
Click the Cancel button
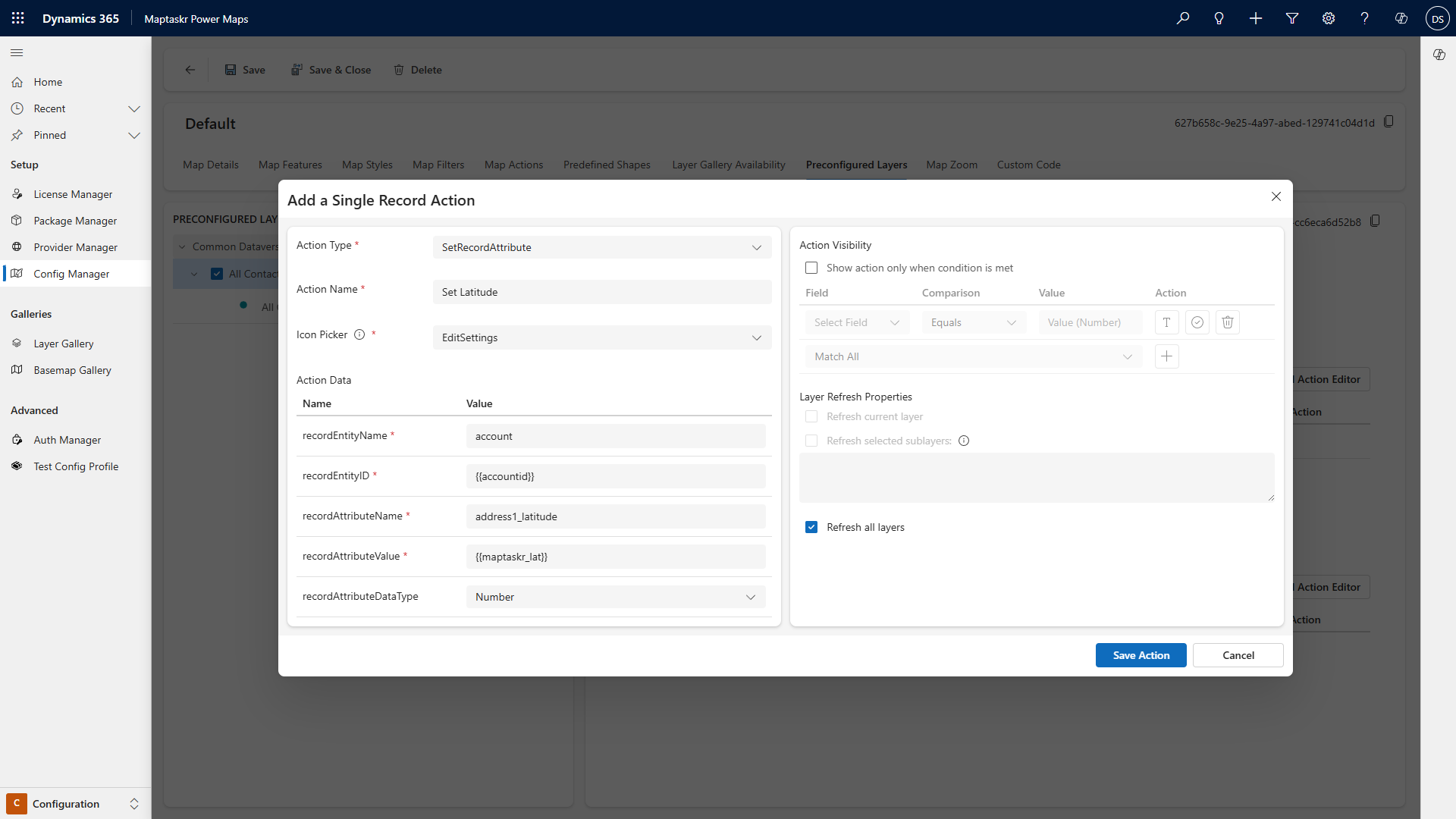pyautogui.click(x=1238, y=655)
